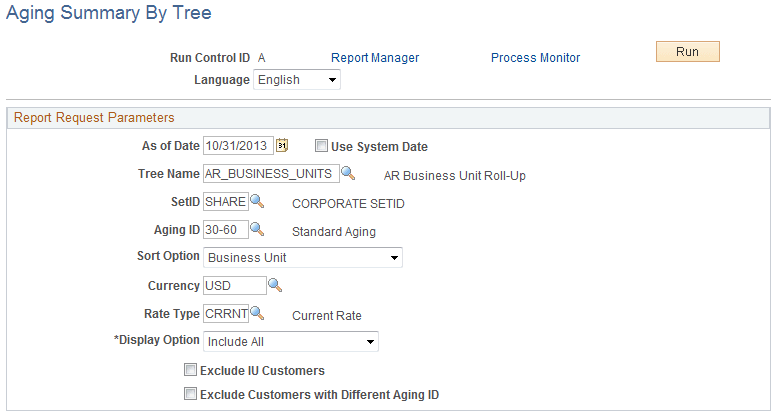Go to the Process Monitor link
Viewport: 776px width, 416px height.
click(535, 58)
